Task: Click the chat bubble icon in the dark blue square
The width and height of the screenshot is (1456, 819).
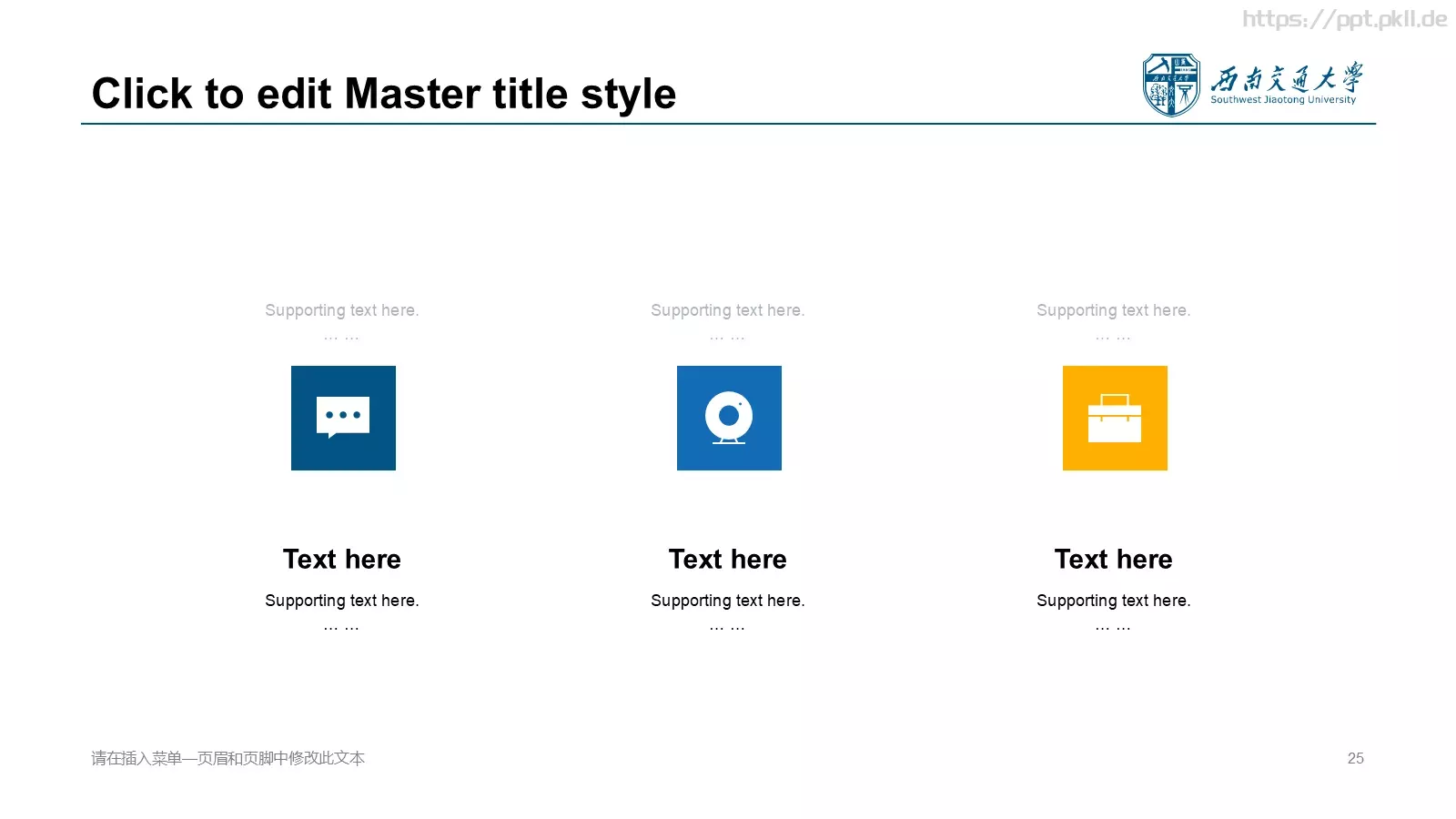Action: (x=343, y=418)
